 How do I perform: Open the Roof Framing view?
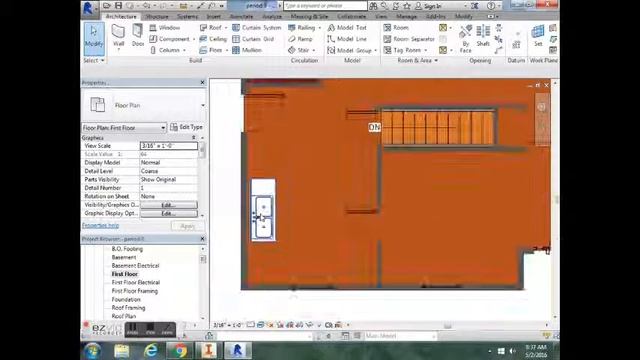pyautogui.click(x=128, y=308)
